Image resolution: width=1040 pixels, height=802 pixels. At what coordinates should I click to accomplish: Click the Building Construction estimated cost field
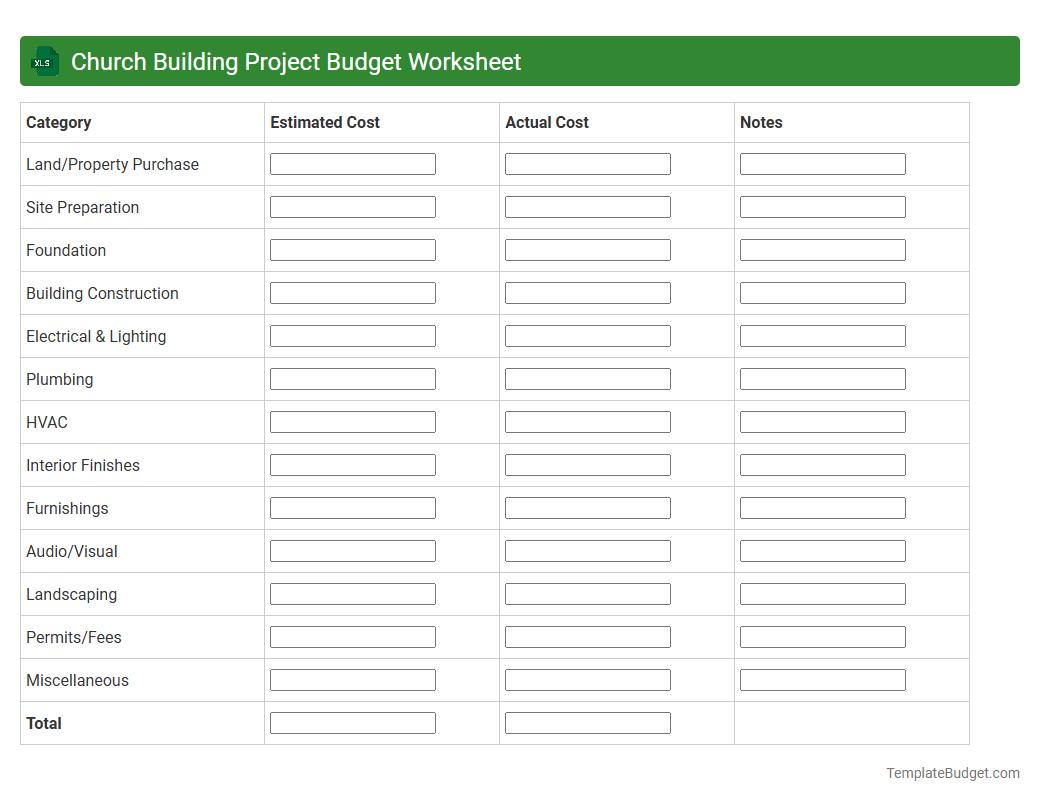[352, 292]
